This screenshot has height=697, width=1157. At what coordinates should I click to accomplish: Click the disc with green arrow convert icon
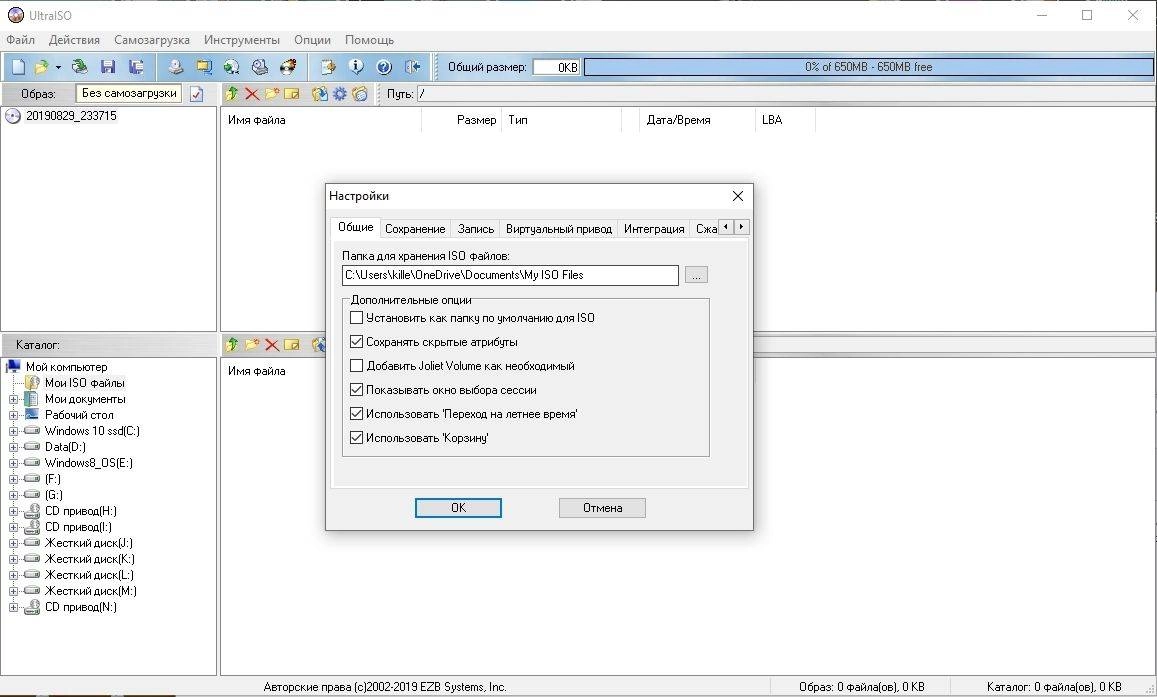tap(232, 67)
